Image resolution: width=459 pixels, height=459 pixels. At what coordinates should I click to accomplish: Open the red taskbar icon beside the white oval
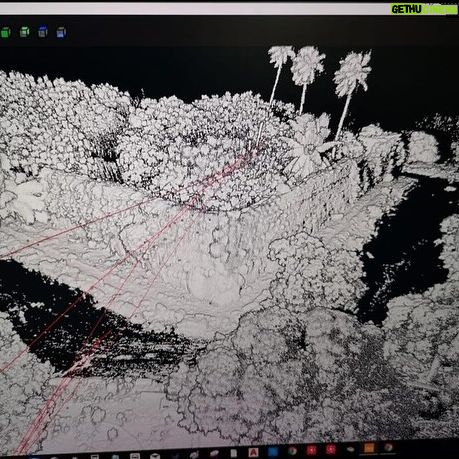point(331,450)
